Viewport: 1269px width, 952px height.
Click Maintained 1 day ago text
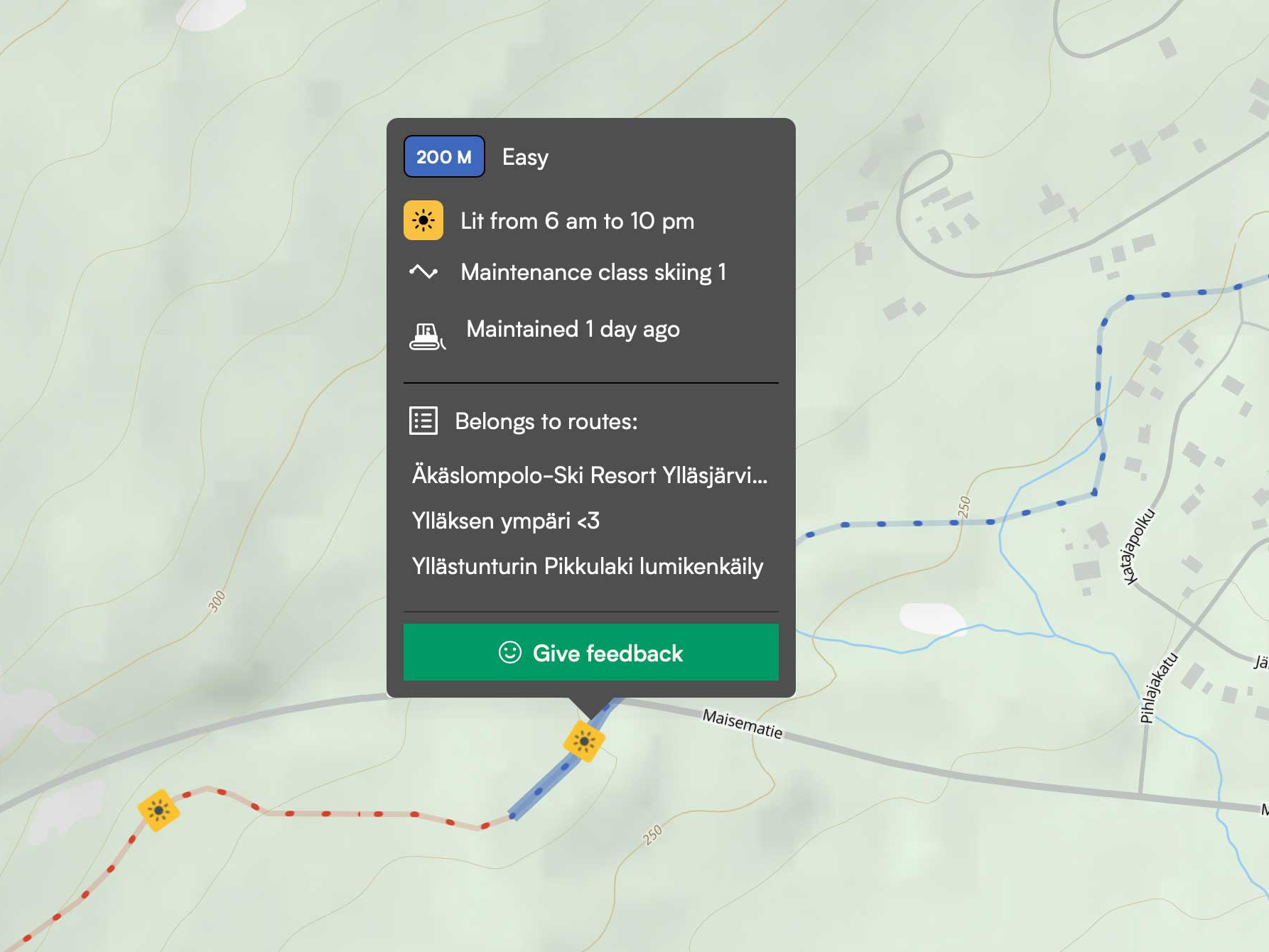click(573, 329)
